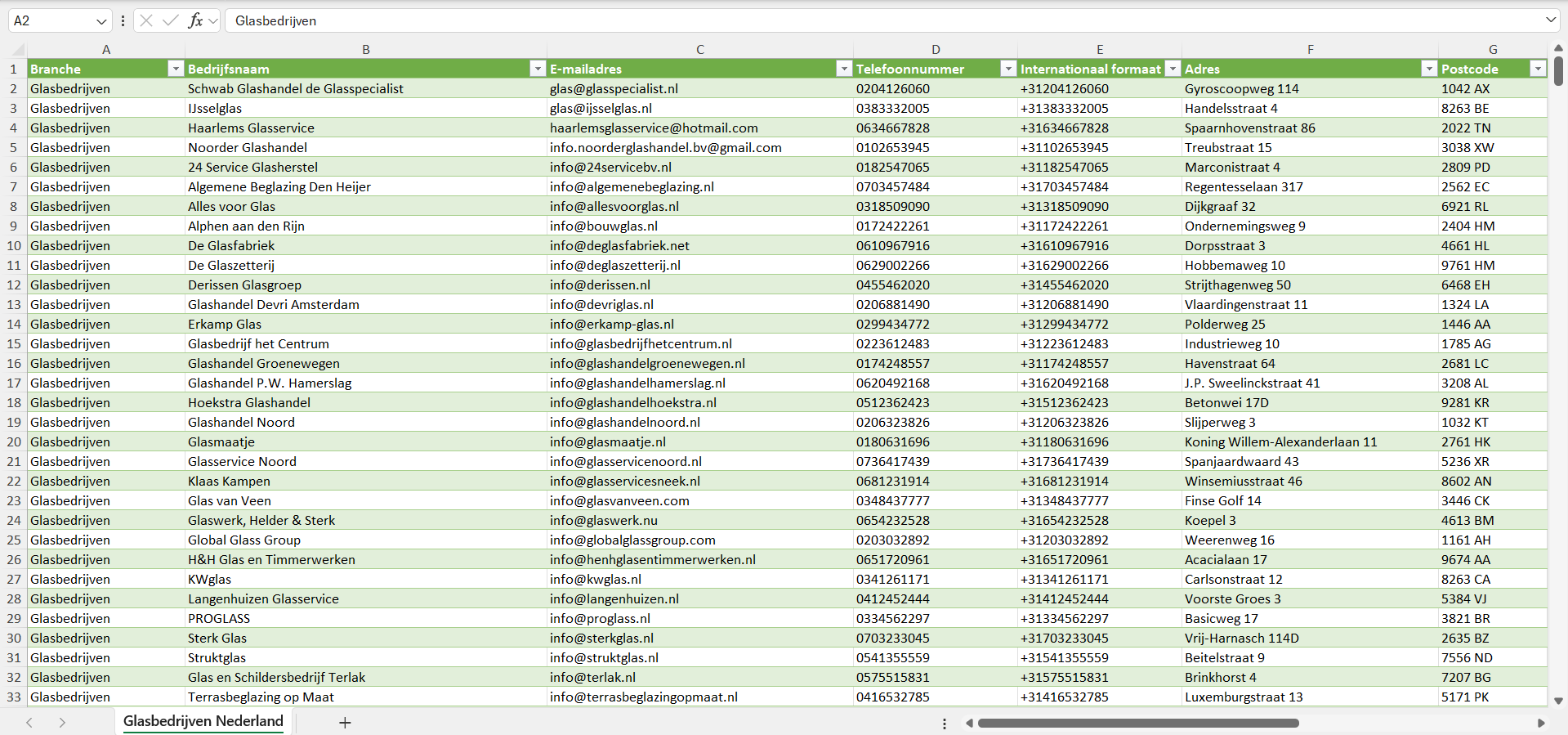Click the Cancel X icon in formula bar

[x=146, y=20]
